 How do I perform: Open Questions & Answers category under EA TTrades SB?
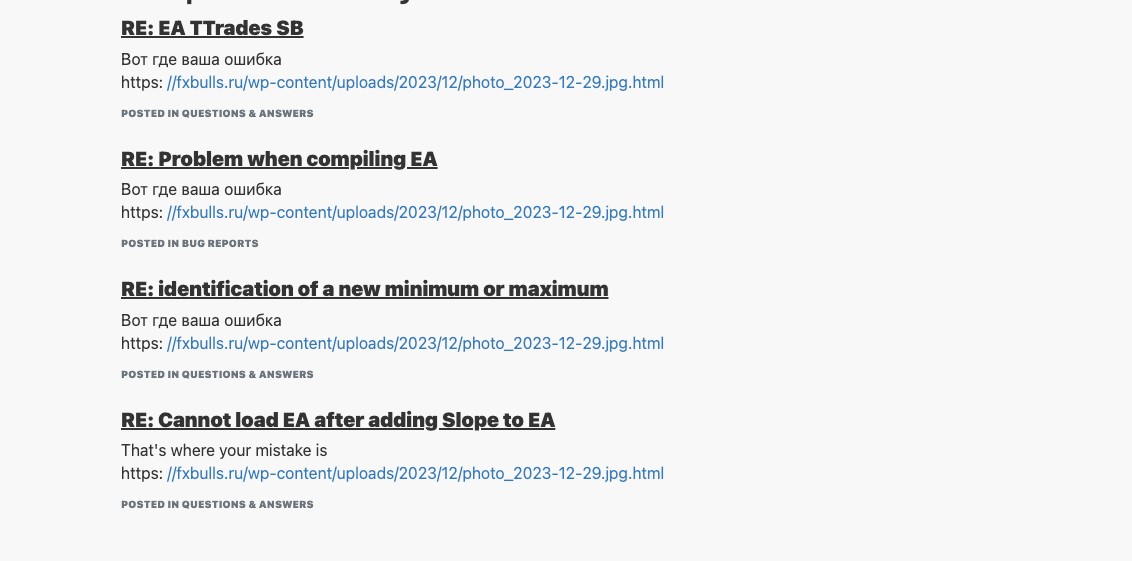[x=247, y=114]
